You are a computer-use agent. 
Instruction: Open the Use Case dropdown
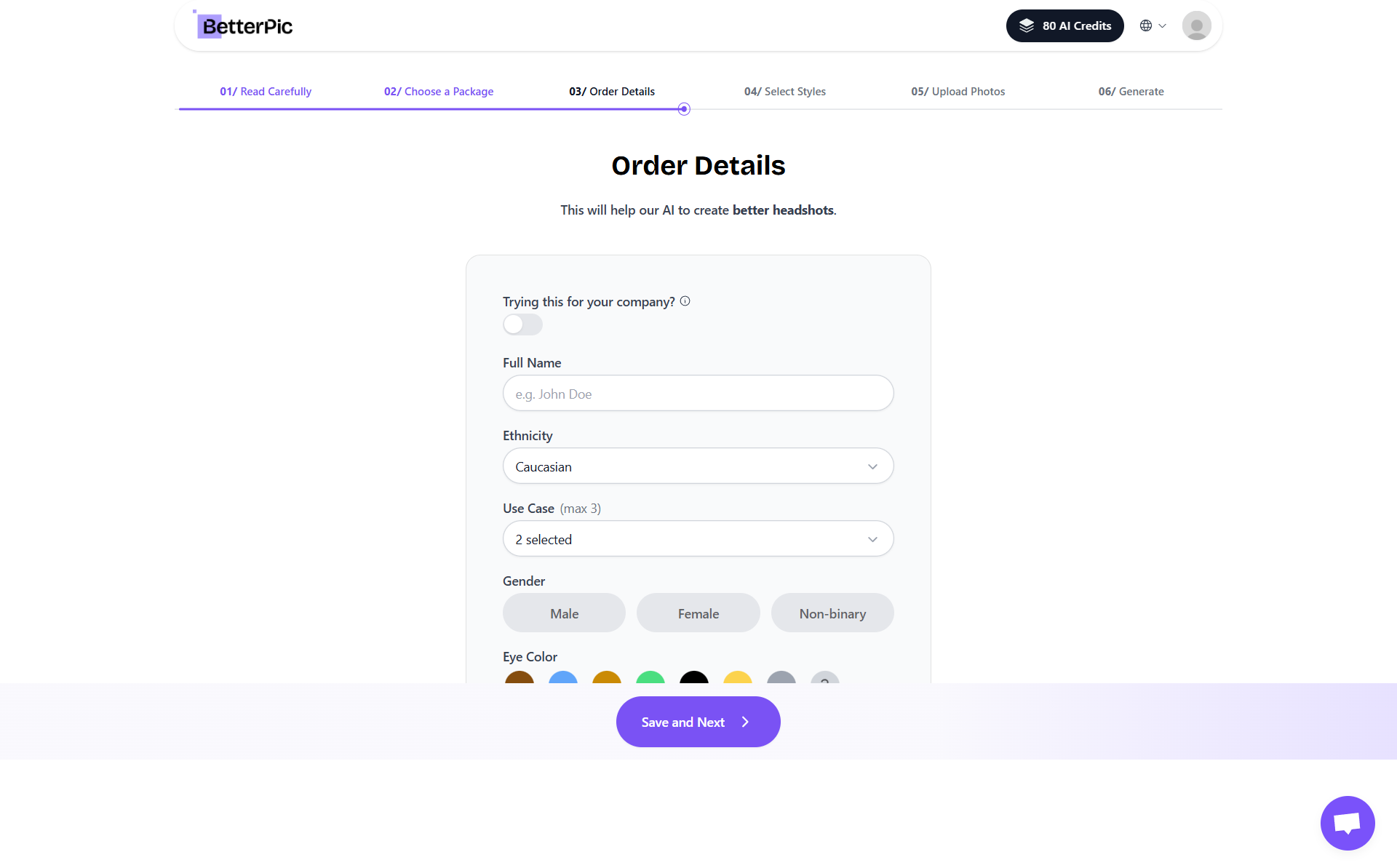point(698,538)
